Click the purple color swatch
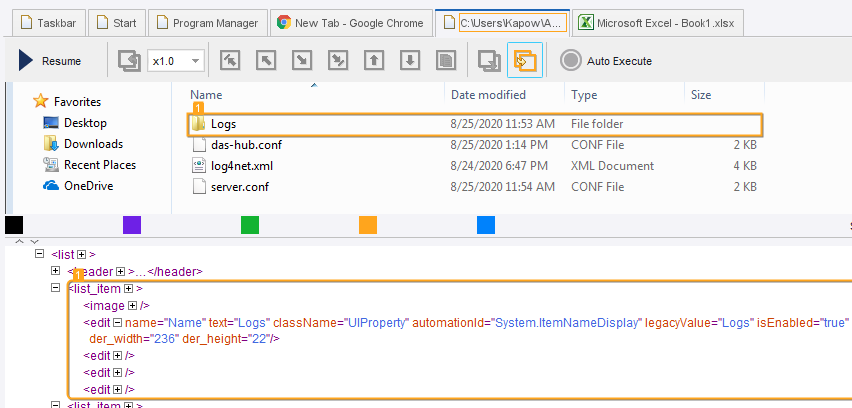 (131, 225)
